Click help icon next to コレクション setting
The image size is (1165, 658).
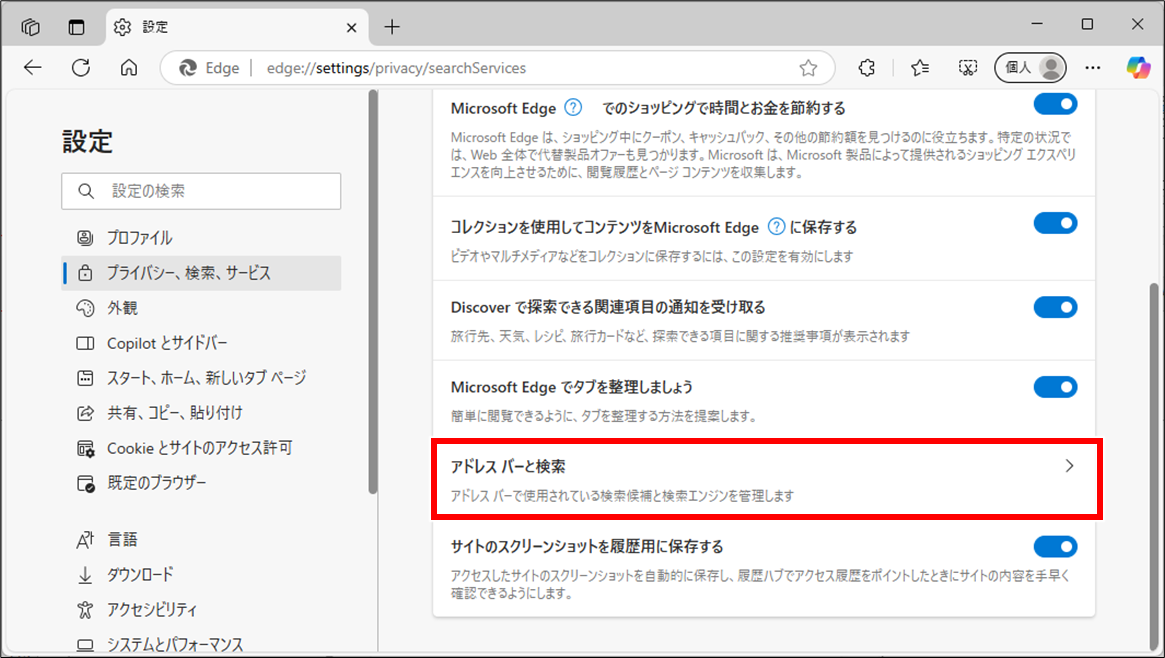click(776, 227)
